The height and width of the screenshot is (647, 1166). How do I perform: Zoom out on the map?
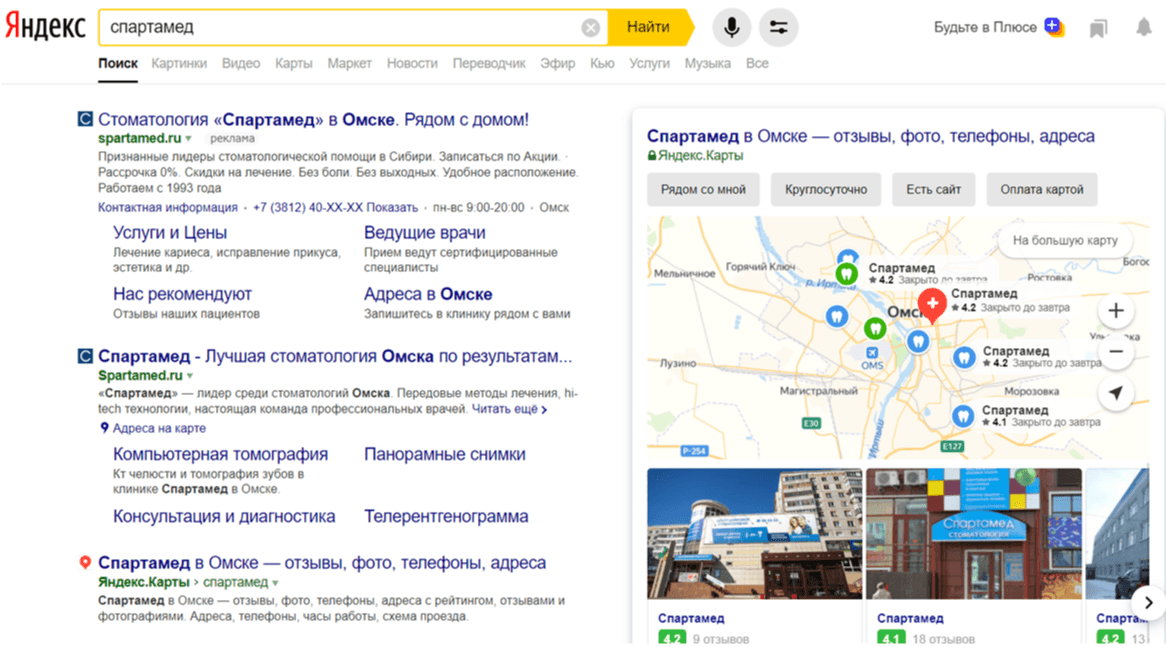click(1115, 351)
